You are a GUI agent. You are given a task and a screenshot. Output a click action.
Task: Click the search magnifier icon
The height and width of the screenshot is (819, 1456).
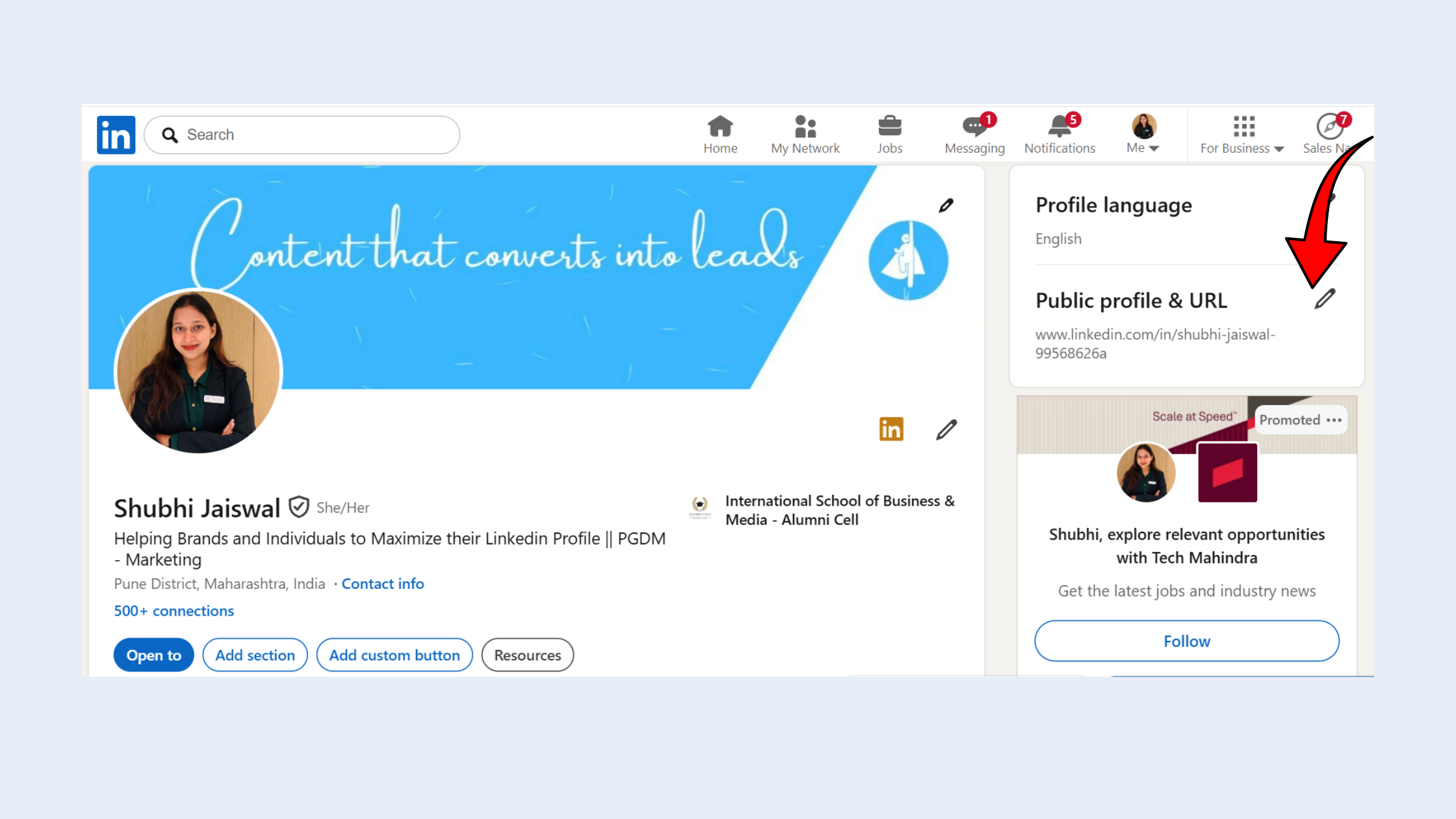point(170,135)
